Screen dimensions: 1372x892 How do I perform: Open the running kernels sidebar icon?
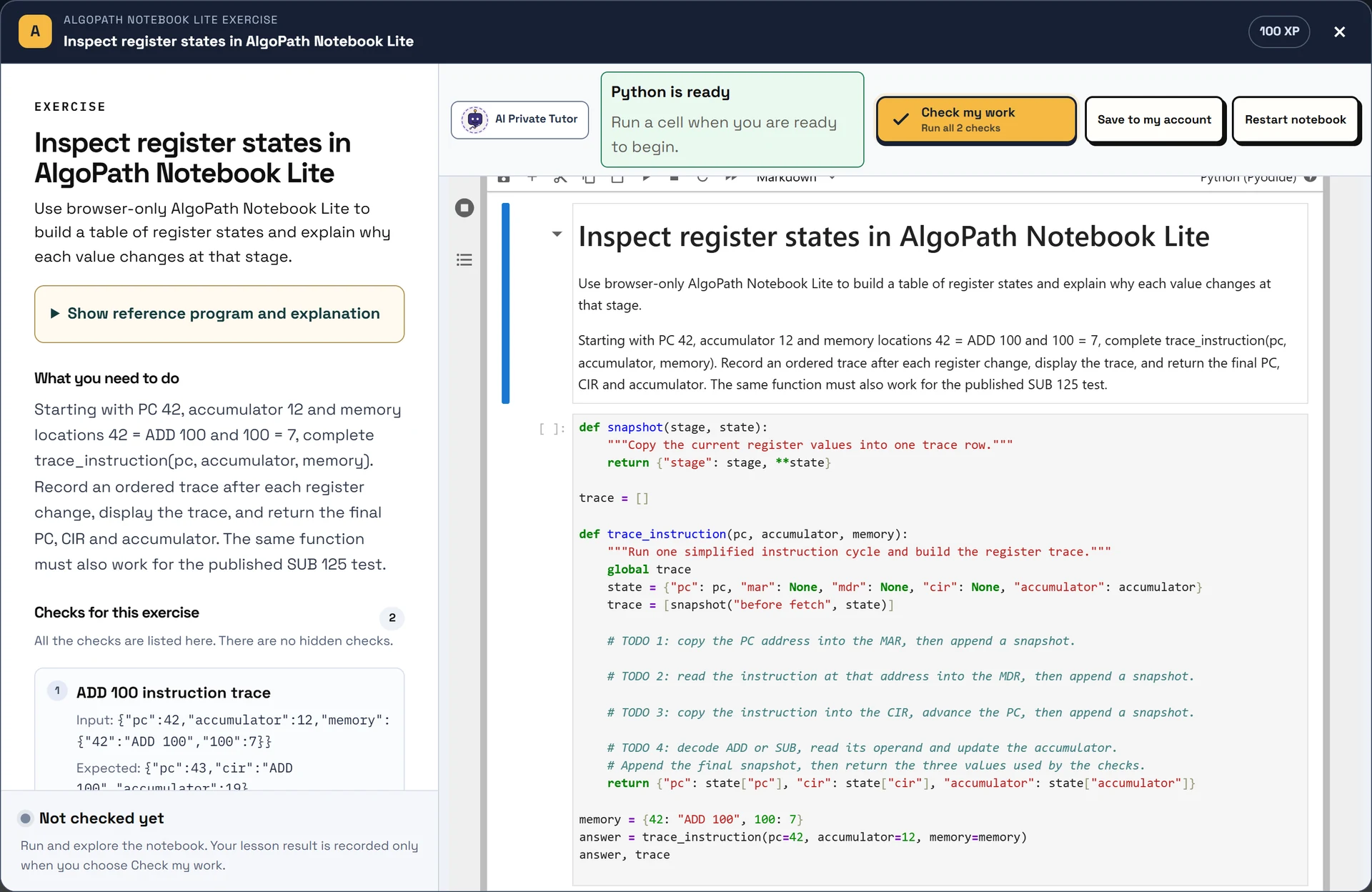click(x=464, y=208)
